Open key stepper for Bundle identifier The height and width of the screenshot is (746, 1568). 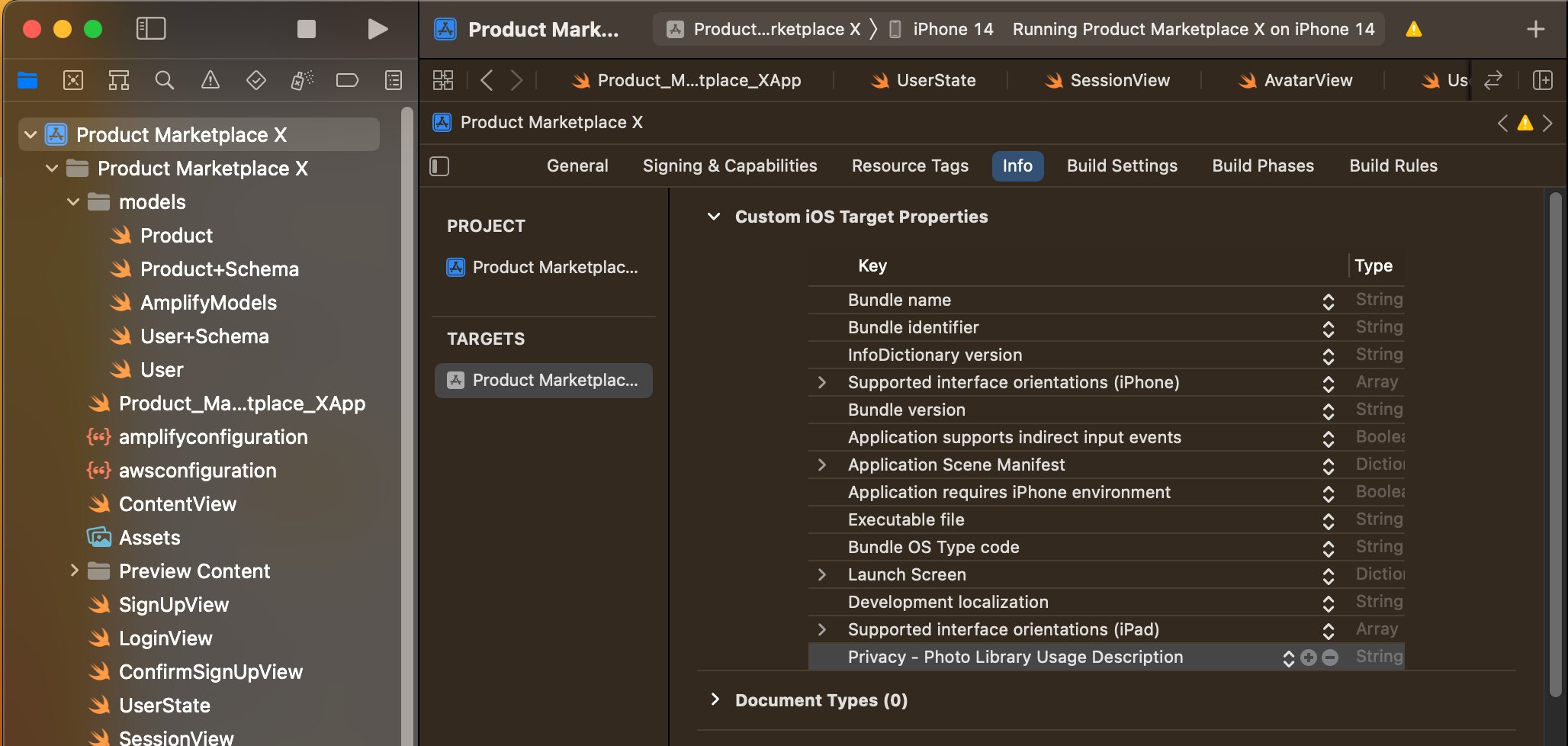click(1329, 329)
